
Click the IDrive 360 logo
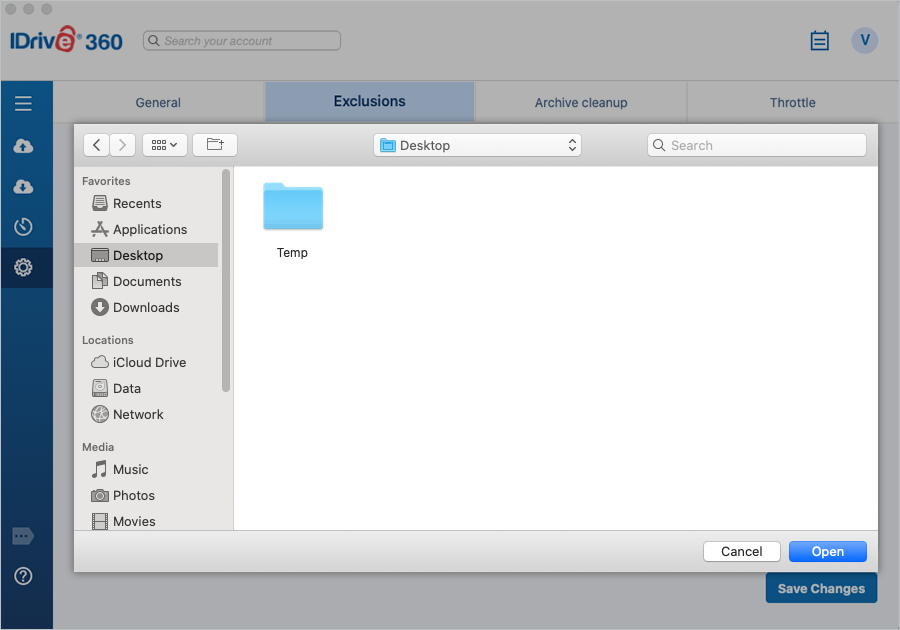pos(66,40)
